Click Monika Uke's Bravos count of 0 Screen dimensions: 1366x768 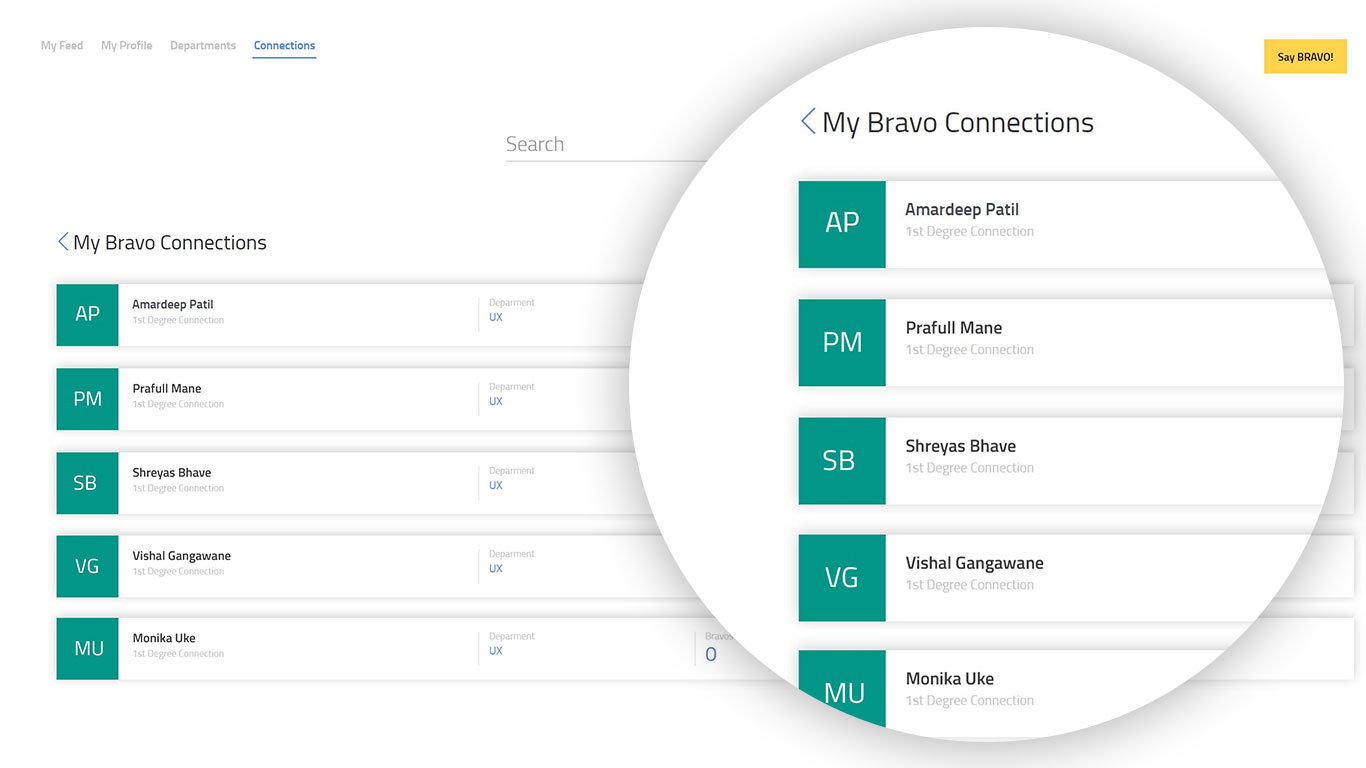pos(711,655)
